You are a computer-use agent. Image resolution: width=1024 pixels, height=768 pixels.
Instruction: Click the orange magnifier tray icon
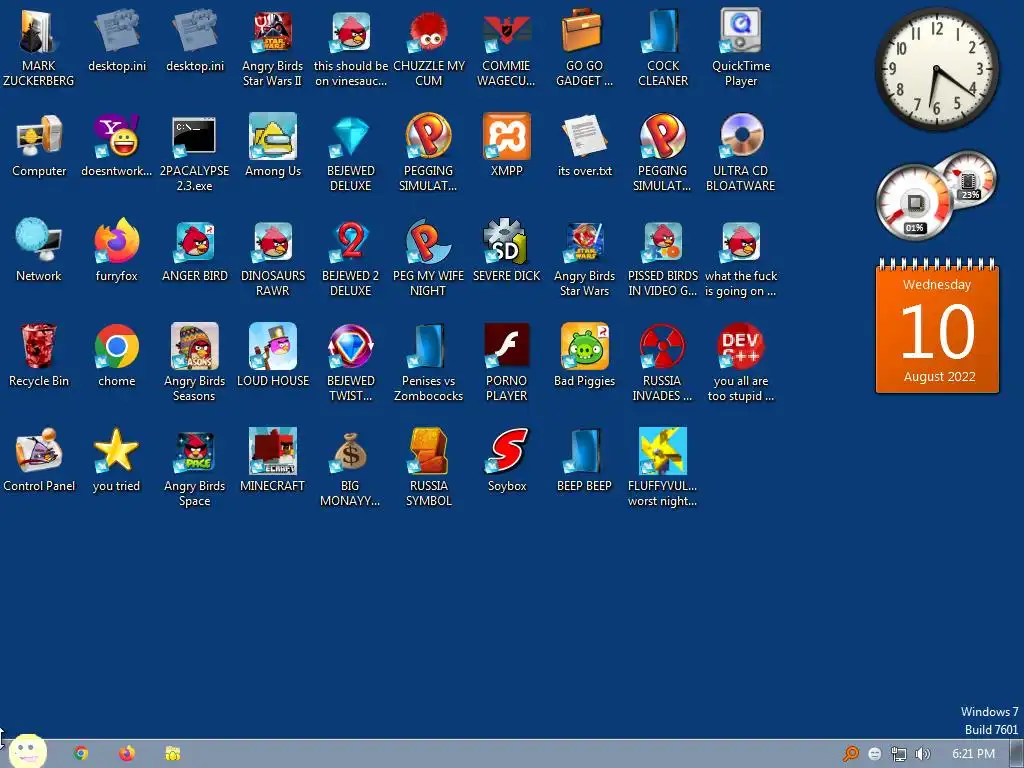pos(850,754)
